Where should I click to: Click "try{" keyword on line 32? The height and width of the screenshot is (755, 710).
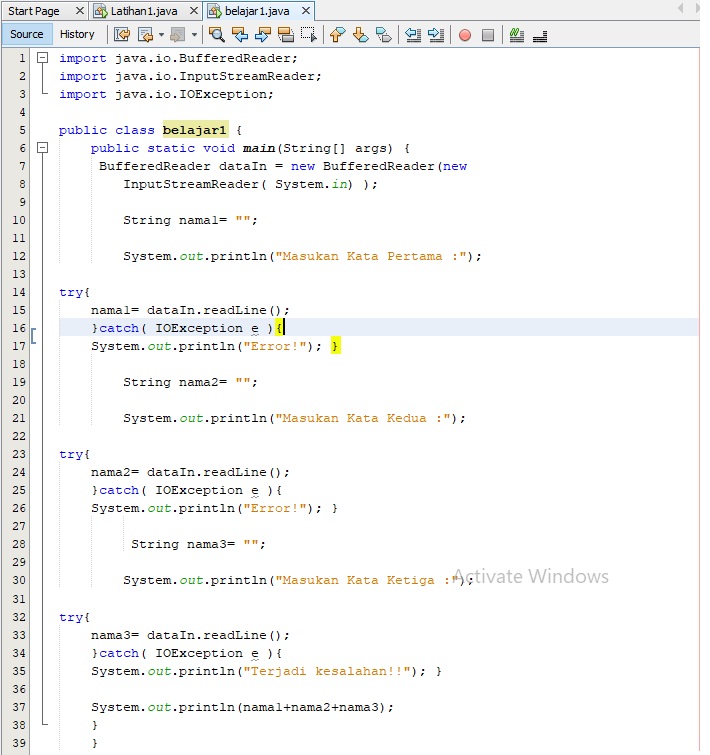tap(75, 617)
